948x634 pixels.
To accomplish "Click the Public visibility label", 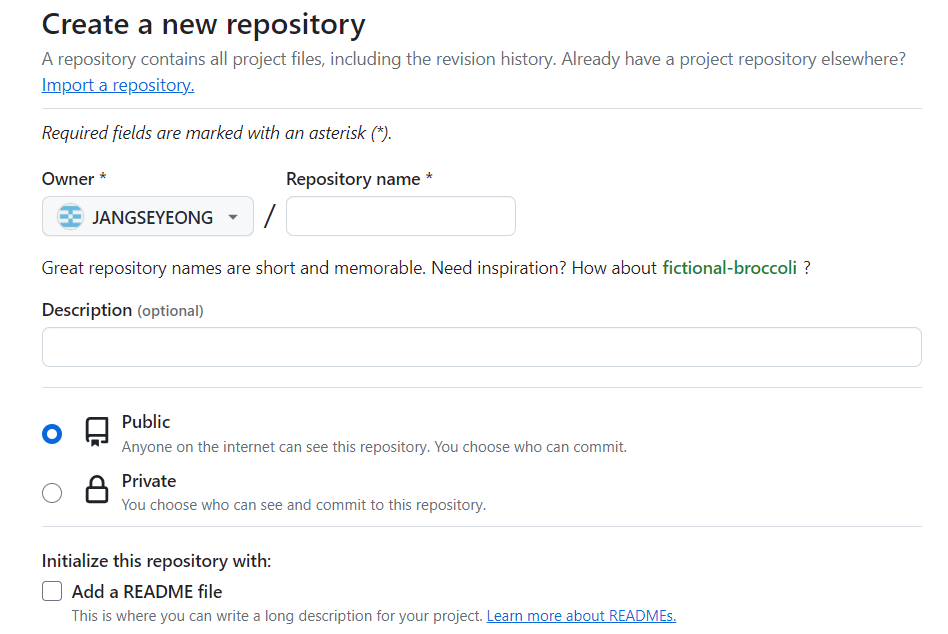I will click(146, 422).
